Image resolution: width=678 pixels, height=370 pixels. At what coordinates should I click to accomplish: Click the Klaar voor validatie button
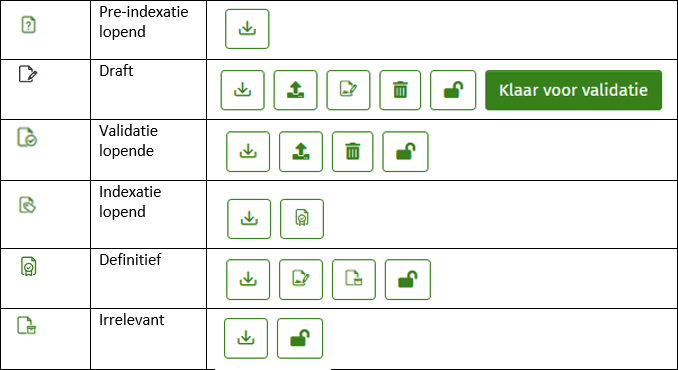(573, 90)
